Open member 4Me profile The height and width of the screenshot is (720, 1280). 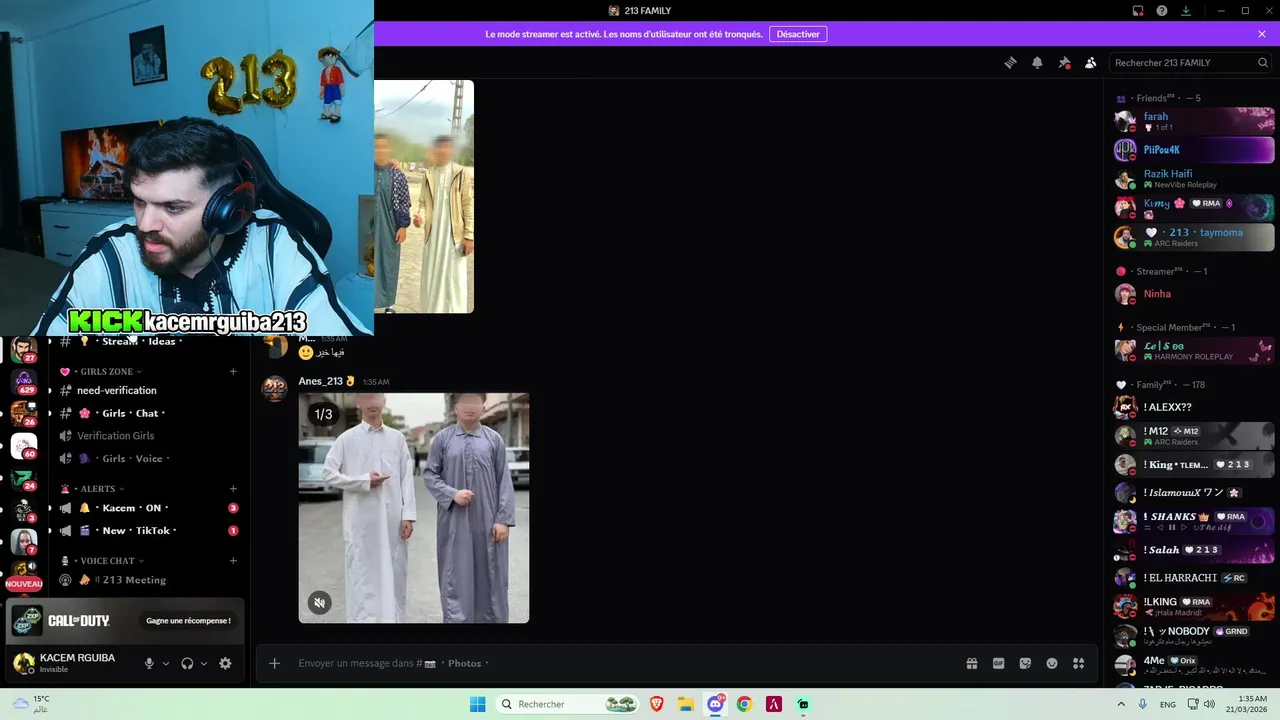click(1194, 665)
